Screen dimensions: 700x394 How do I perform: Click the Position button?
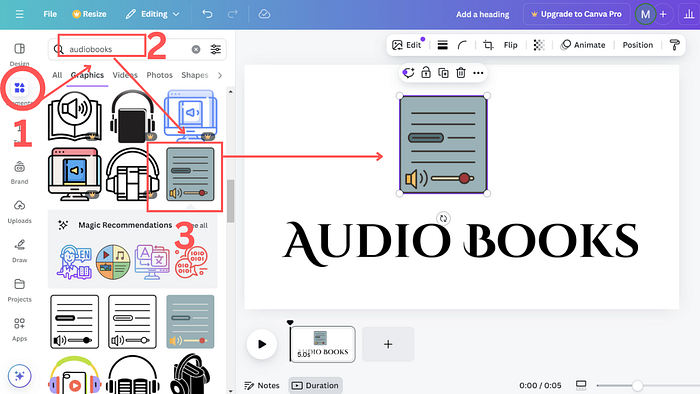coord(638,45)
